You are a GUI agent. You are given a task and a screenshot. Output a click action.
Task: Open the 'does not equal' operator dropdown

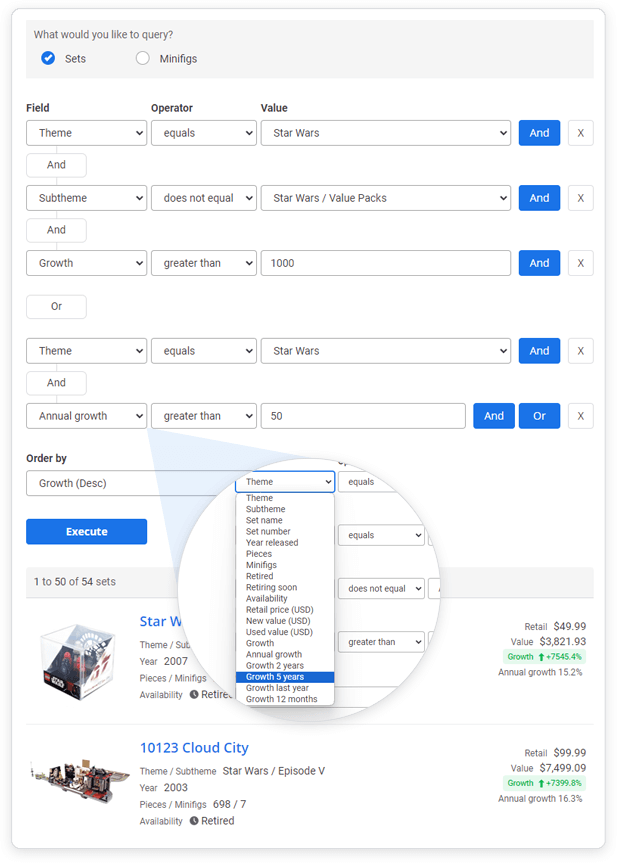(x=204, y=198)
